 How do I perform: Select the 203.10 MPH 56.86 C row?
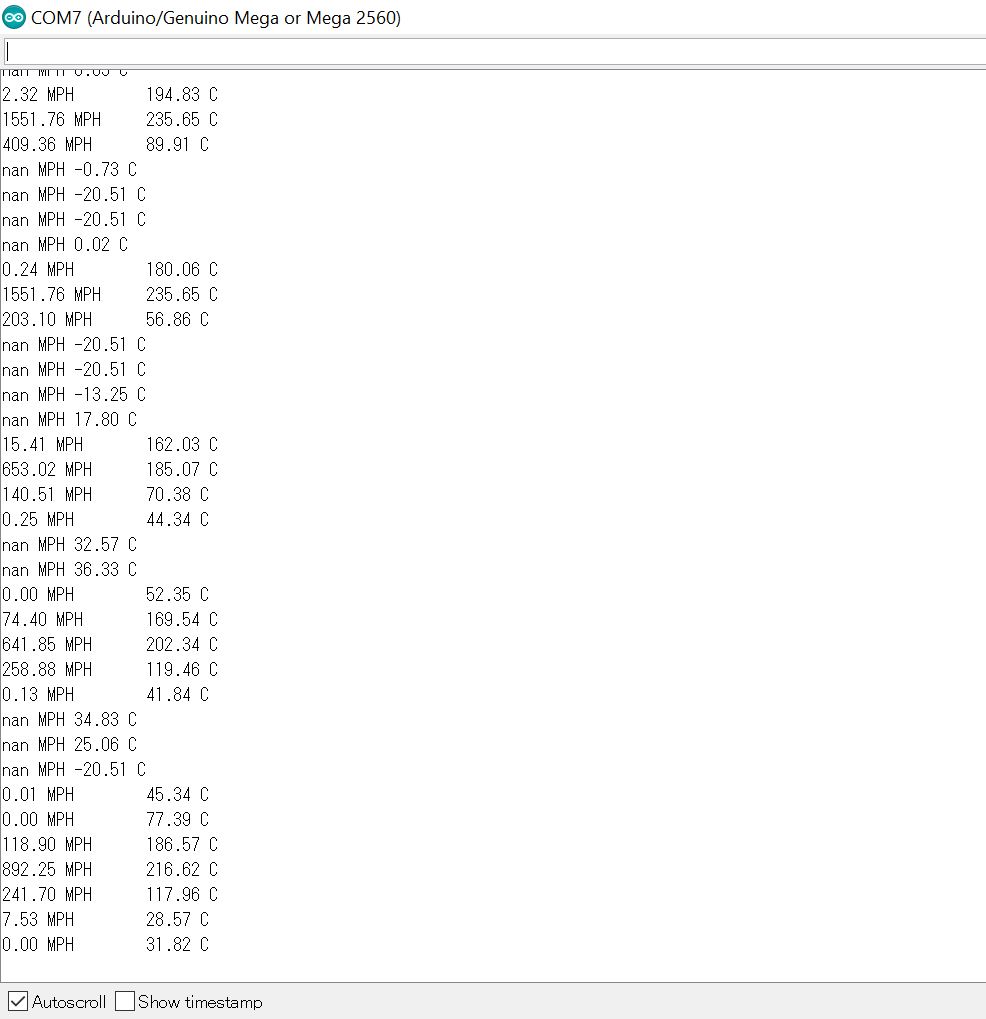coord(105,320)
